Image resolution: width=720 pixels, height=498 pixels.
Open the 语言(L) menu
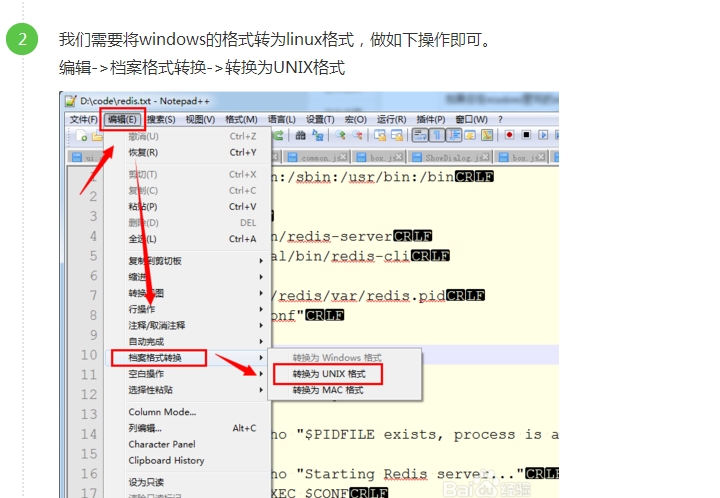pos(281,119)
